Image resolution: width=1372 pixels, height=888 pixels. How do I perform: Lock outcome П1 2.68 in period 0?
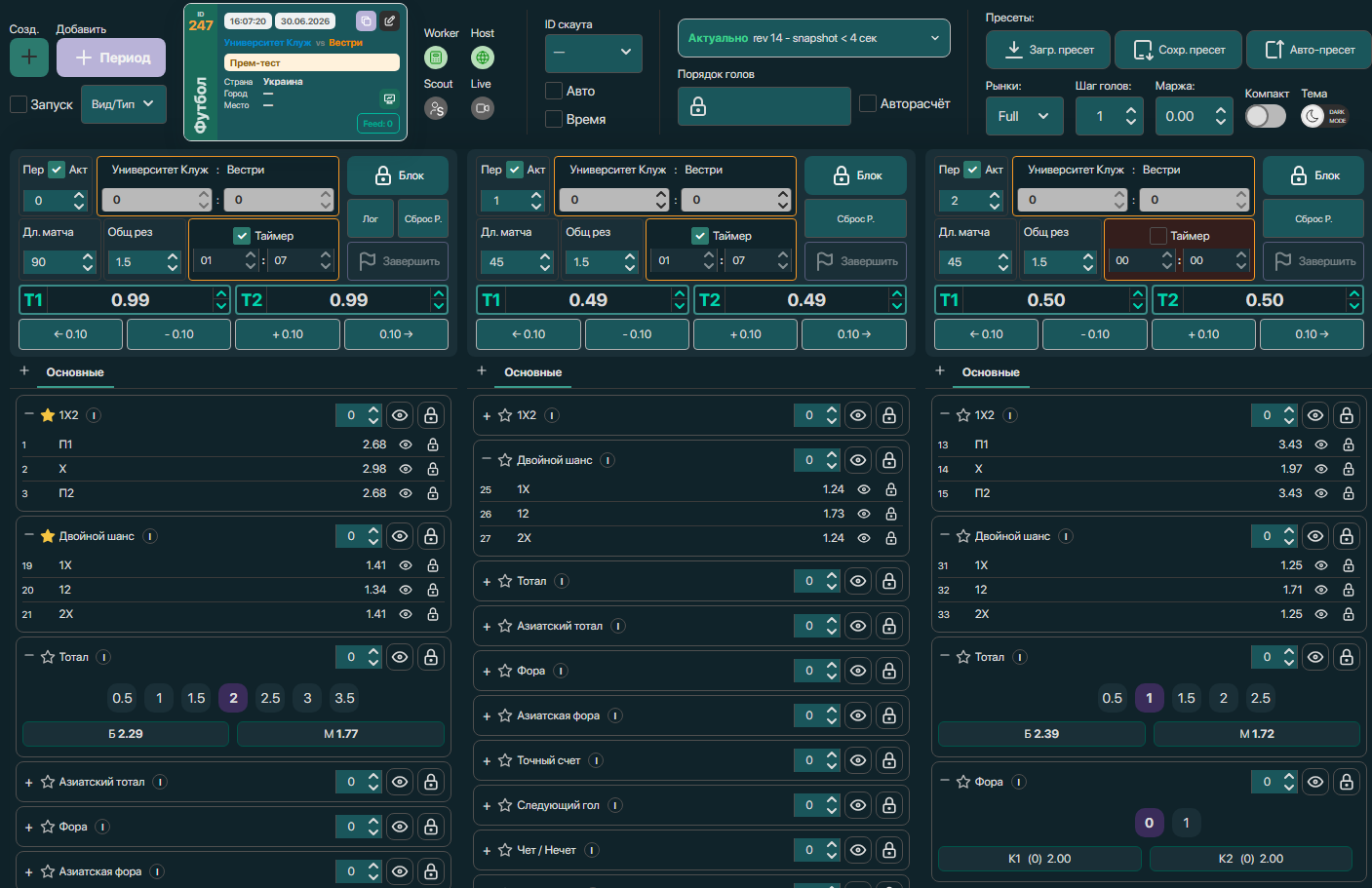[433, 444]
